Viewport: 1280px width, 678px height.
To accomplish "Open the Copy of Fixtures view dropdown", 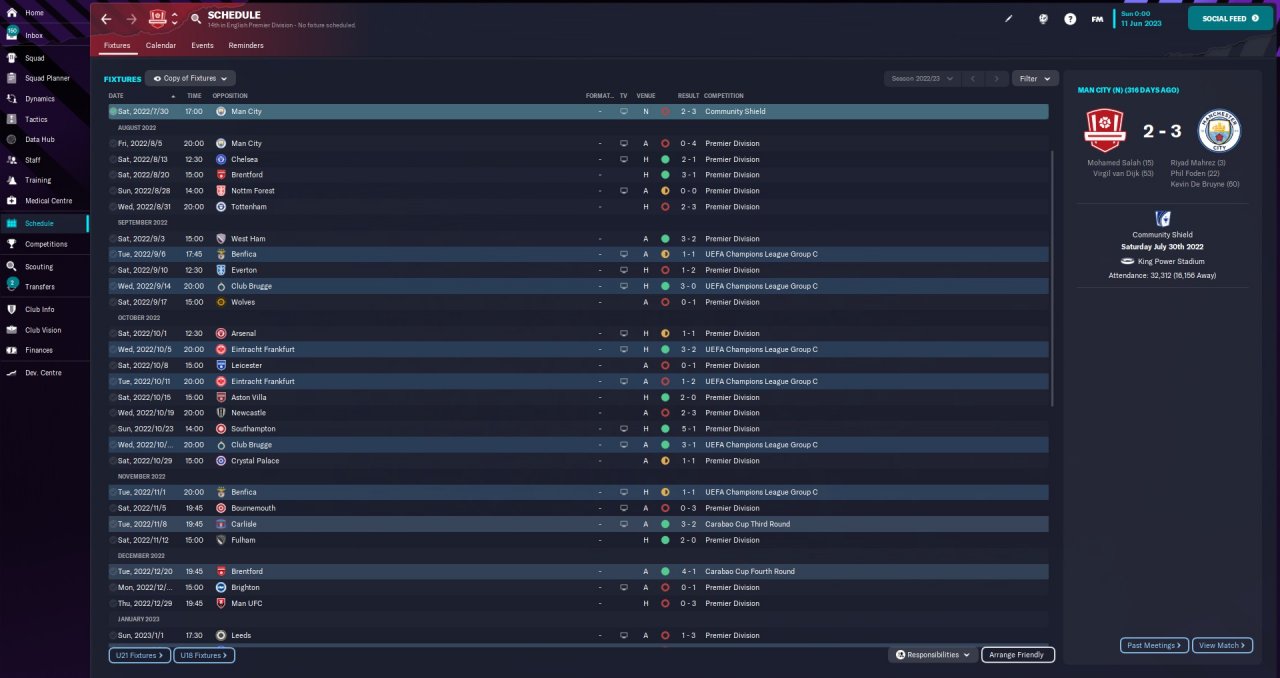I will [x=191, y=78].
